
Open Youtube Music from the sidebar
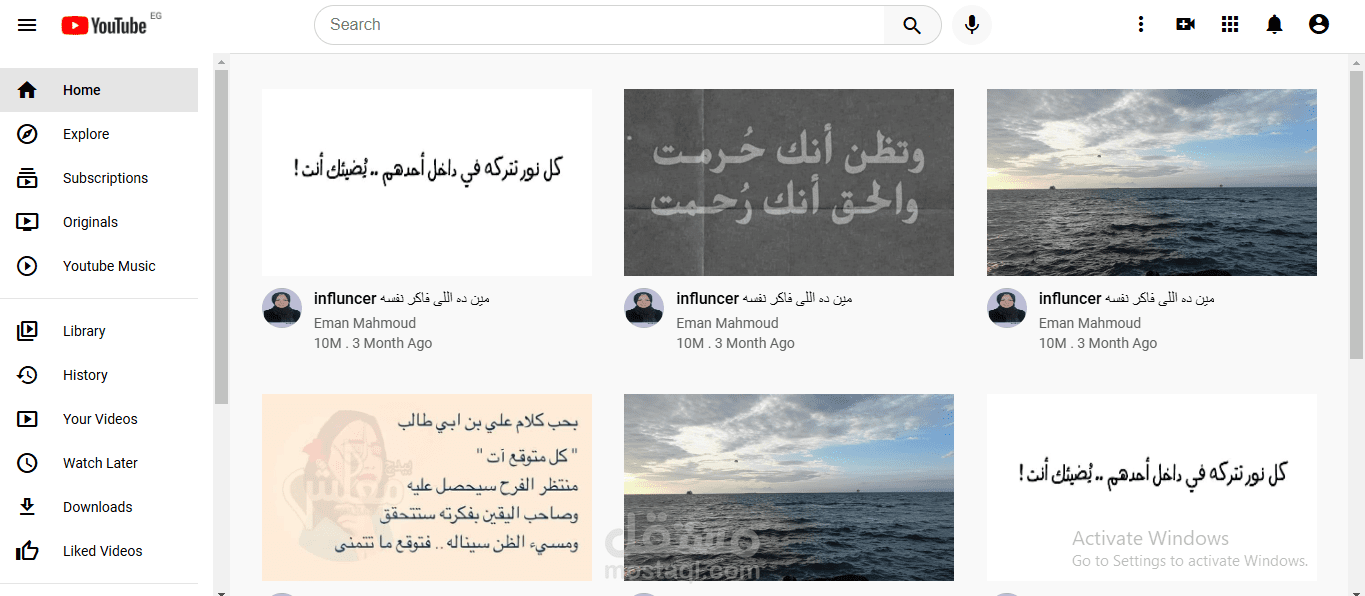click(x=28, y=266)
